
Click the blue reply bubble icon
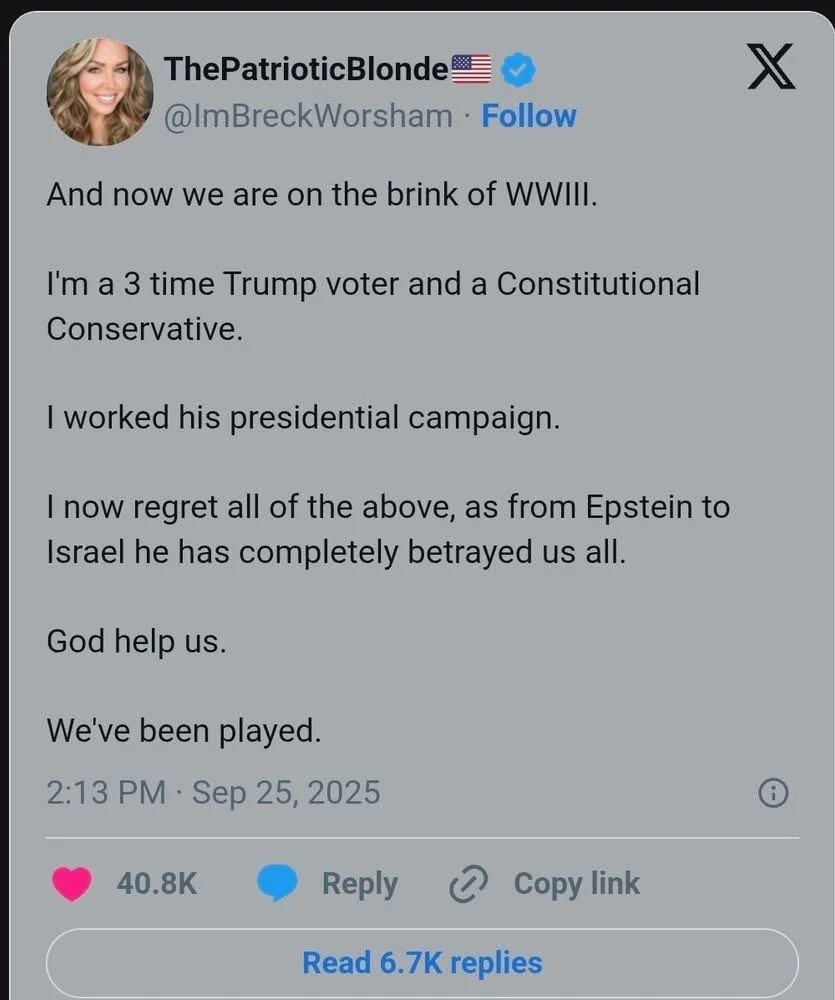[x=277, y=883]
